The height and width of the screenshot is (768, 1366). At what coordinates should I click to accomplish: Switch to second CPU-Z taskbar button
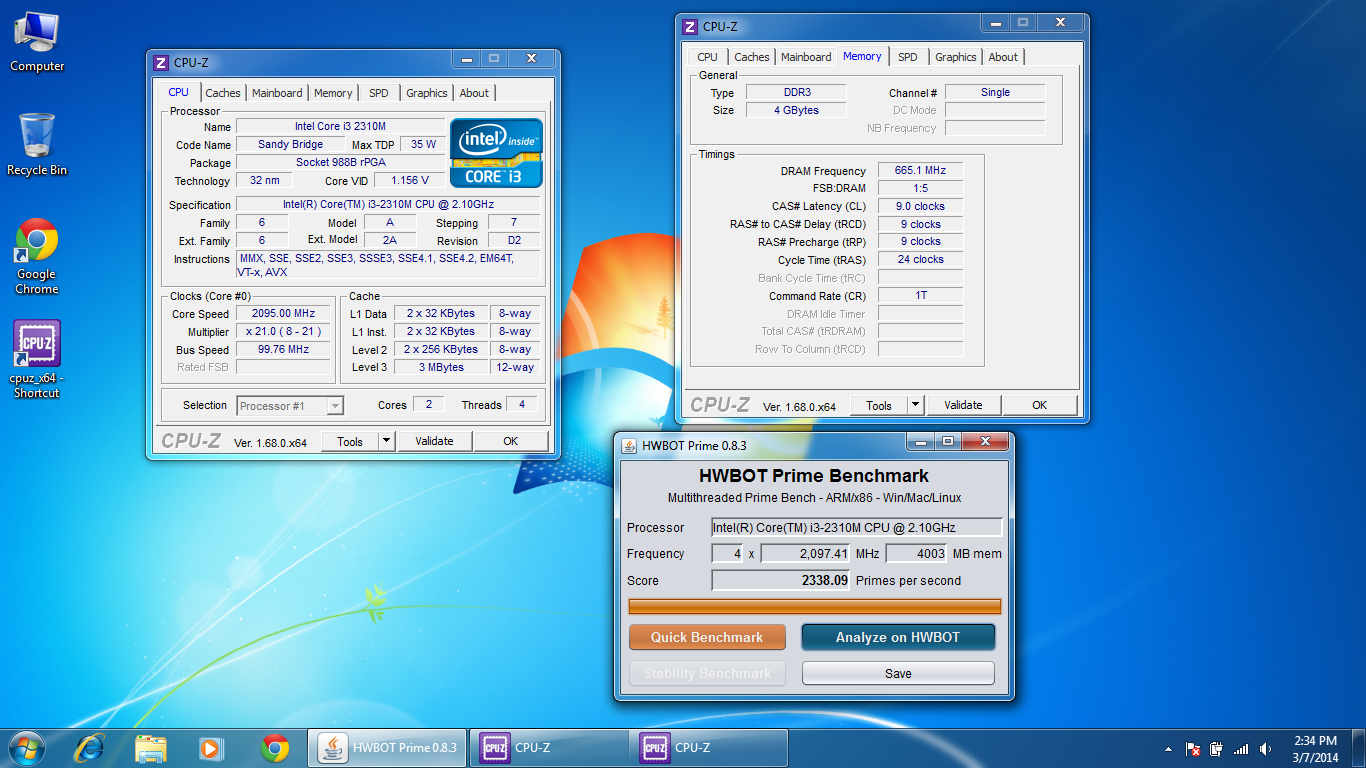tap(709, 748)
